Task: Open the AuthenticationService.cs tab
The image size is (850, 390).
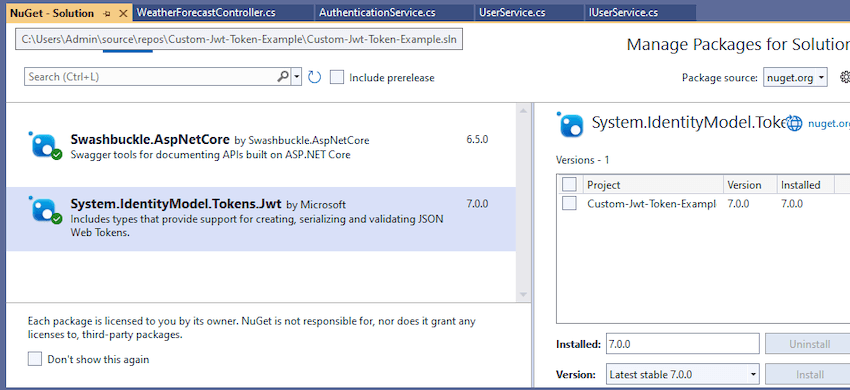Action: click(377, 13)
